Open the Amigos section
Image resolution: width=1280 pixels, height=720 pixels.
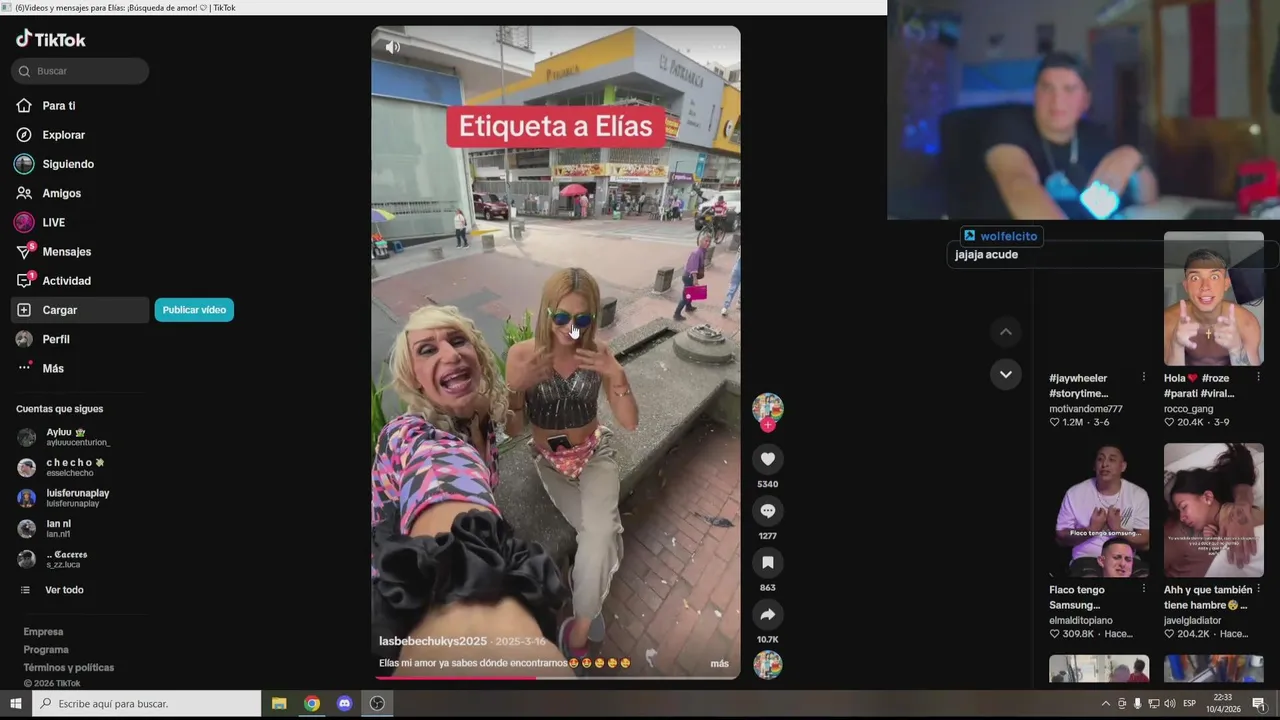click(61, 193)
